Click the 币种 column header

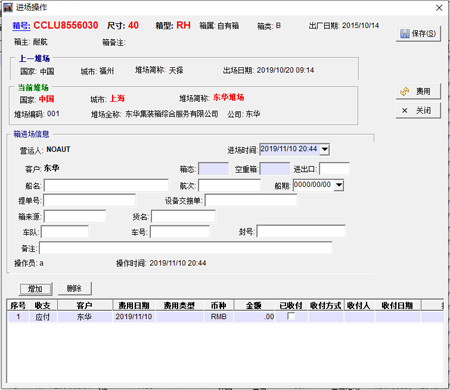[x=219, y=305]
